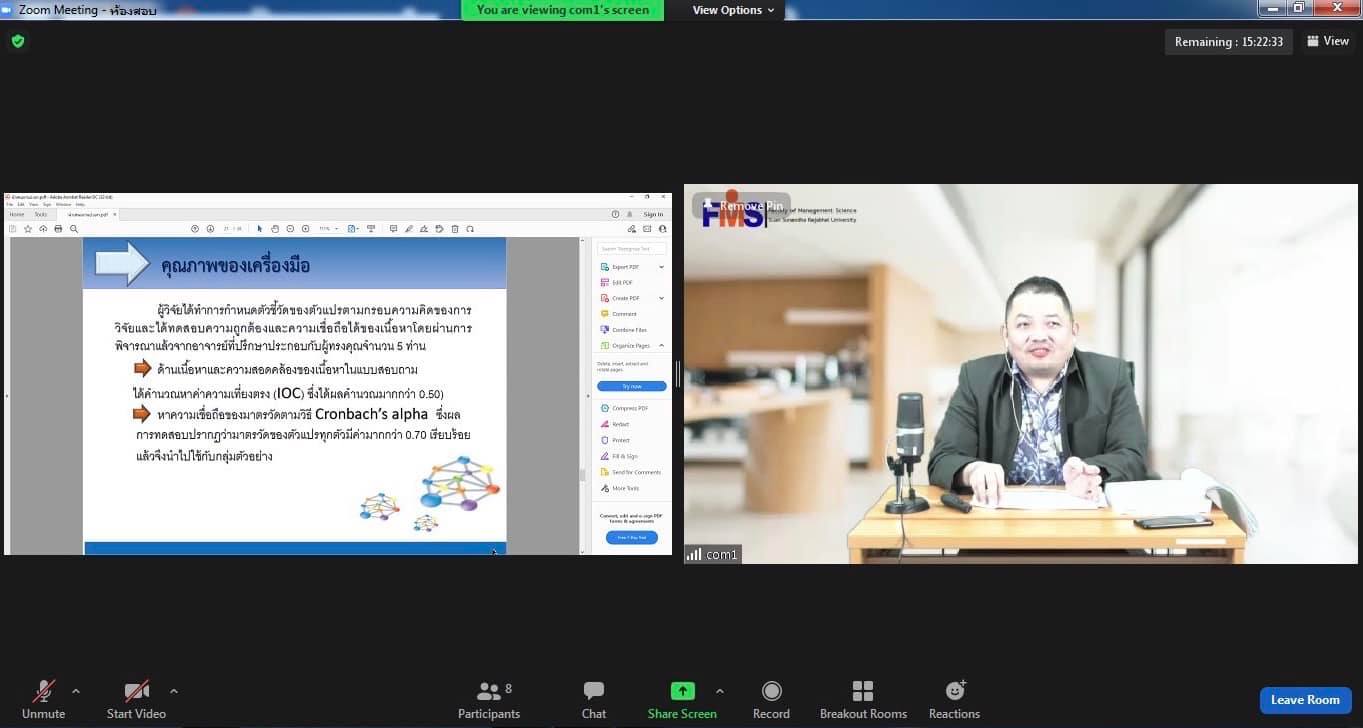Click the green Share Screen icon
Viewport: 1363px width, 728px height.
point(682,691)
